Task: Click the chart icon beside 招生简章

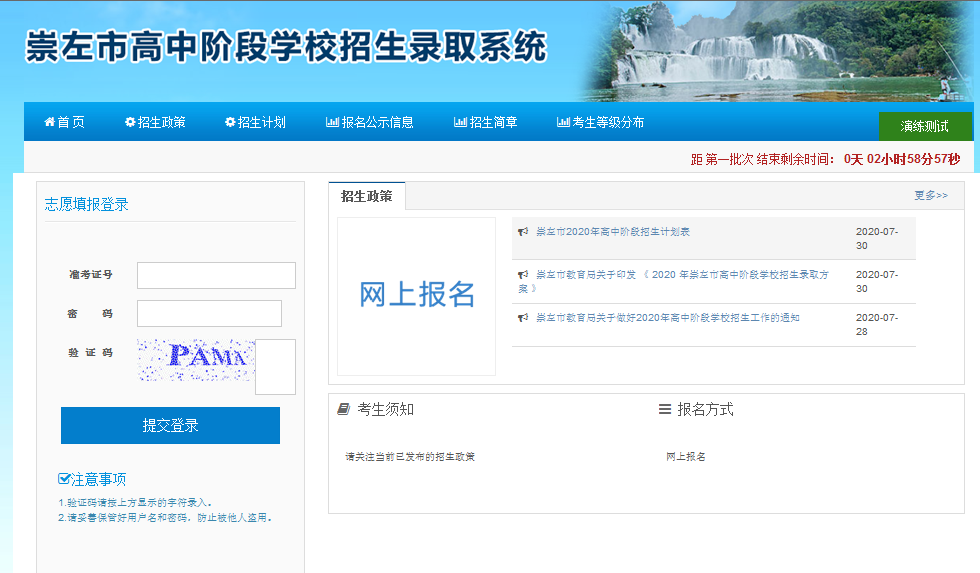Action: point(460,122)
